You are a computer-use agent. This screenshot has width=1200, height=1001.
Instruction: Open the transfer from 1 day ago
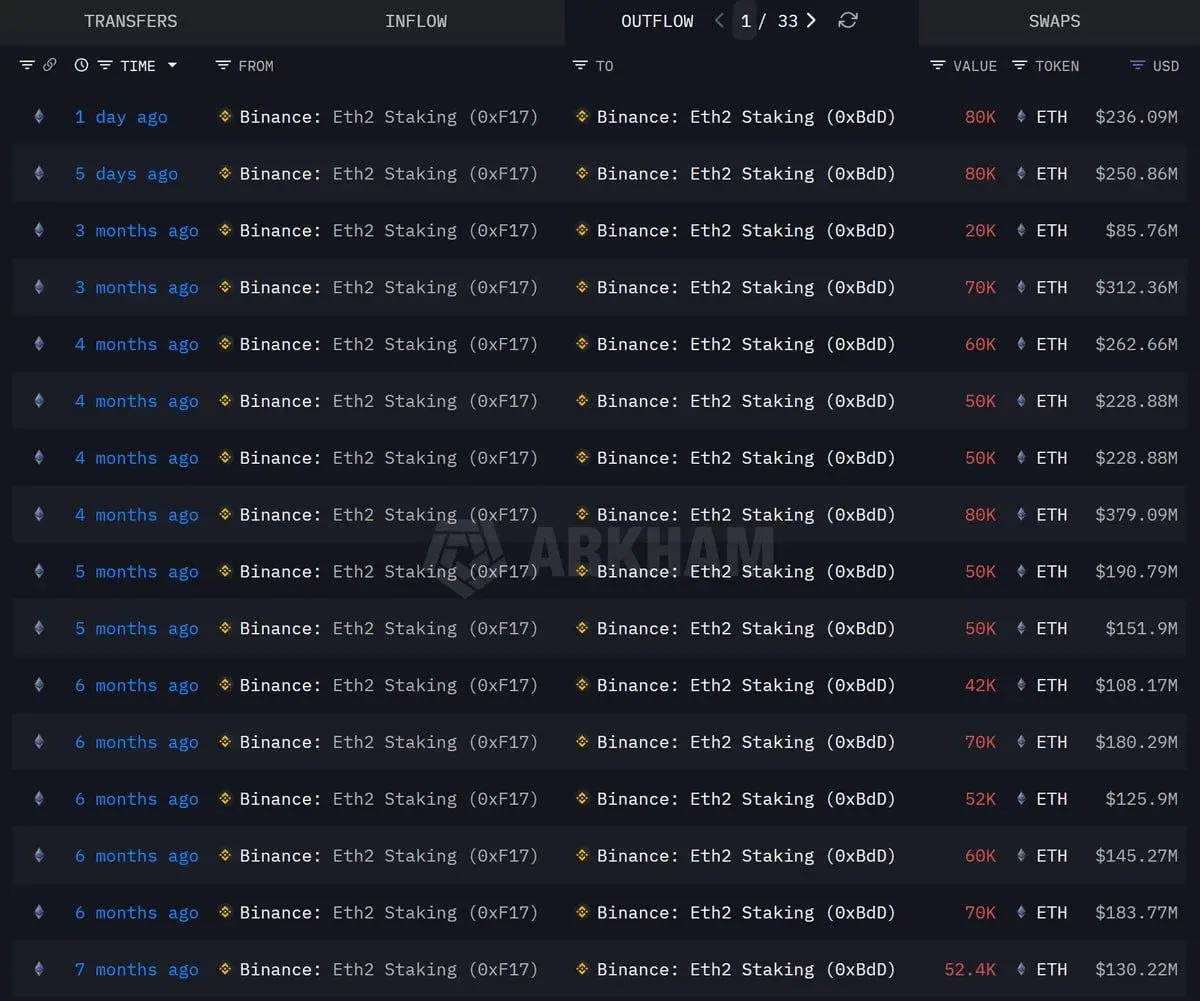click(121, 117)
